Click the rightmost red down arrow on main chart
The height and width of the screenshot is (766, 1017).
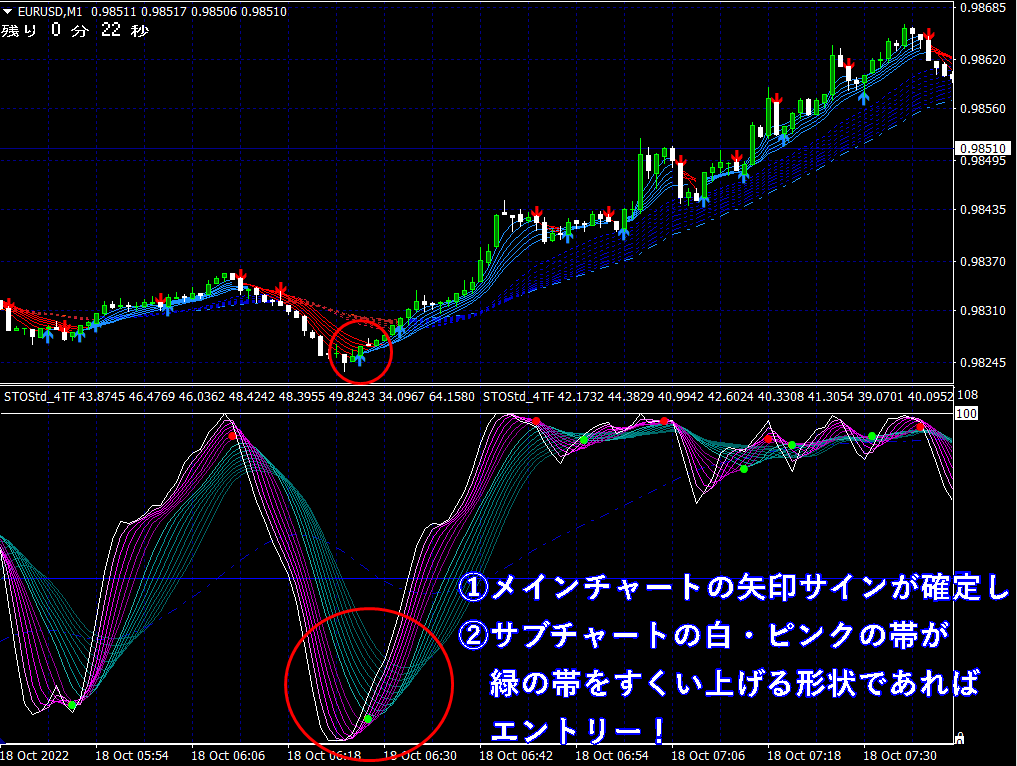pos(929,35)
